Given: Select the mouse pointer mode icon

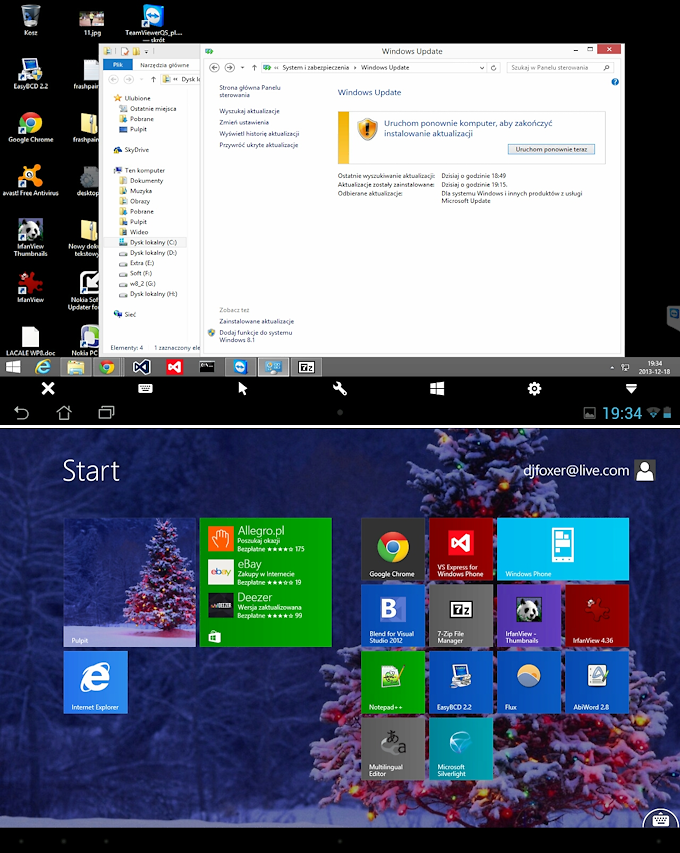Looking at the screenshot, I should 243,388.
